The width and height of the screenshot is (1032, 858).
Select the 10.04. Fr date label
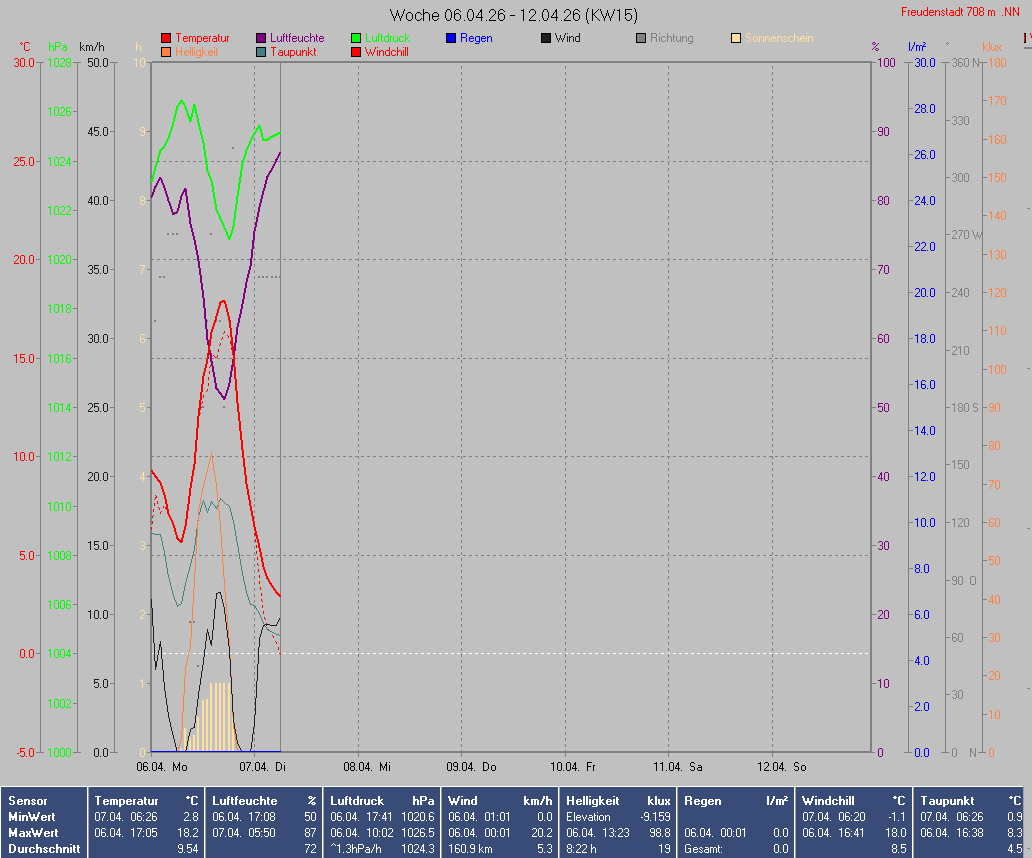click(x=573, y=767)
